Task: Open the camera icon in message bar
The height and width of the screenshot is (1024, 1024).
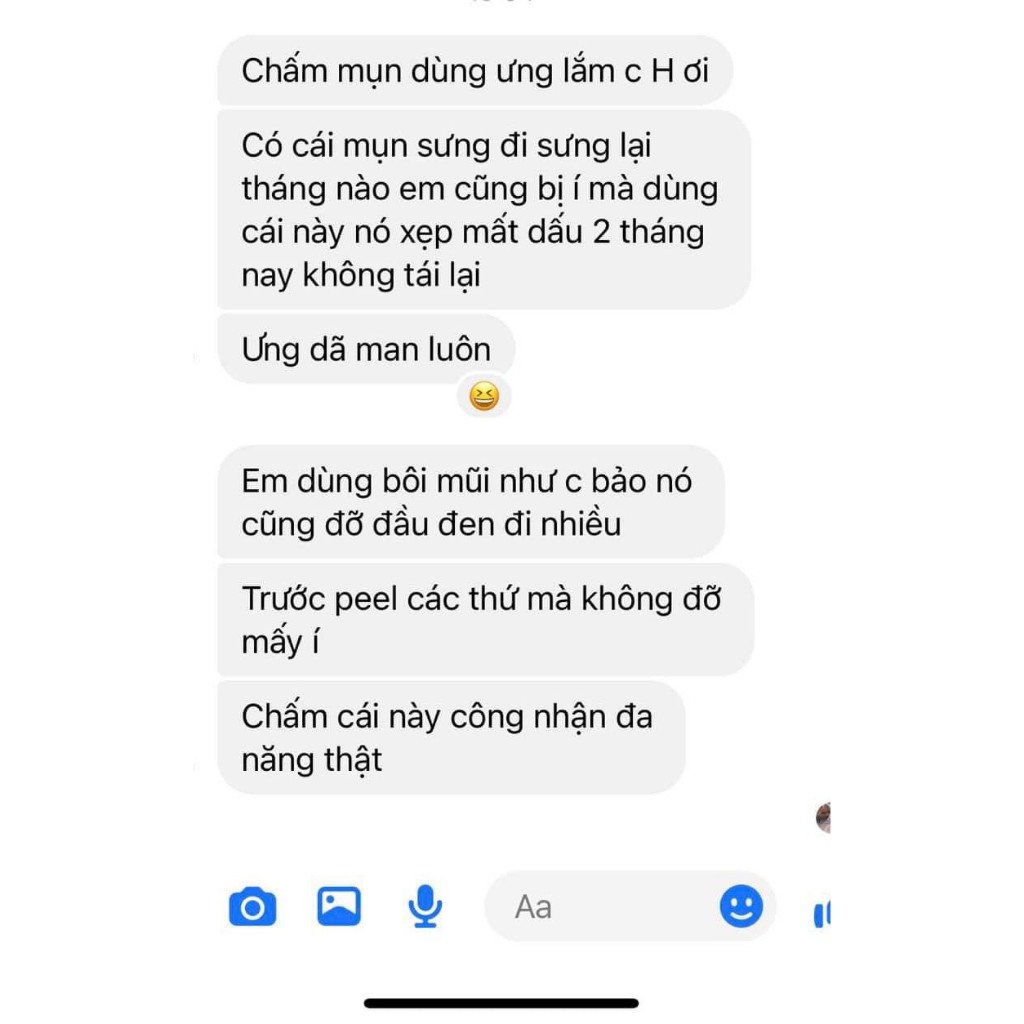Action: [x=253, y=906]
